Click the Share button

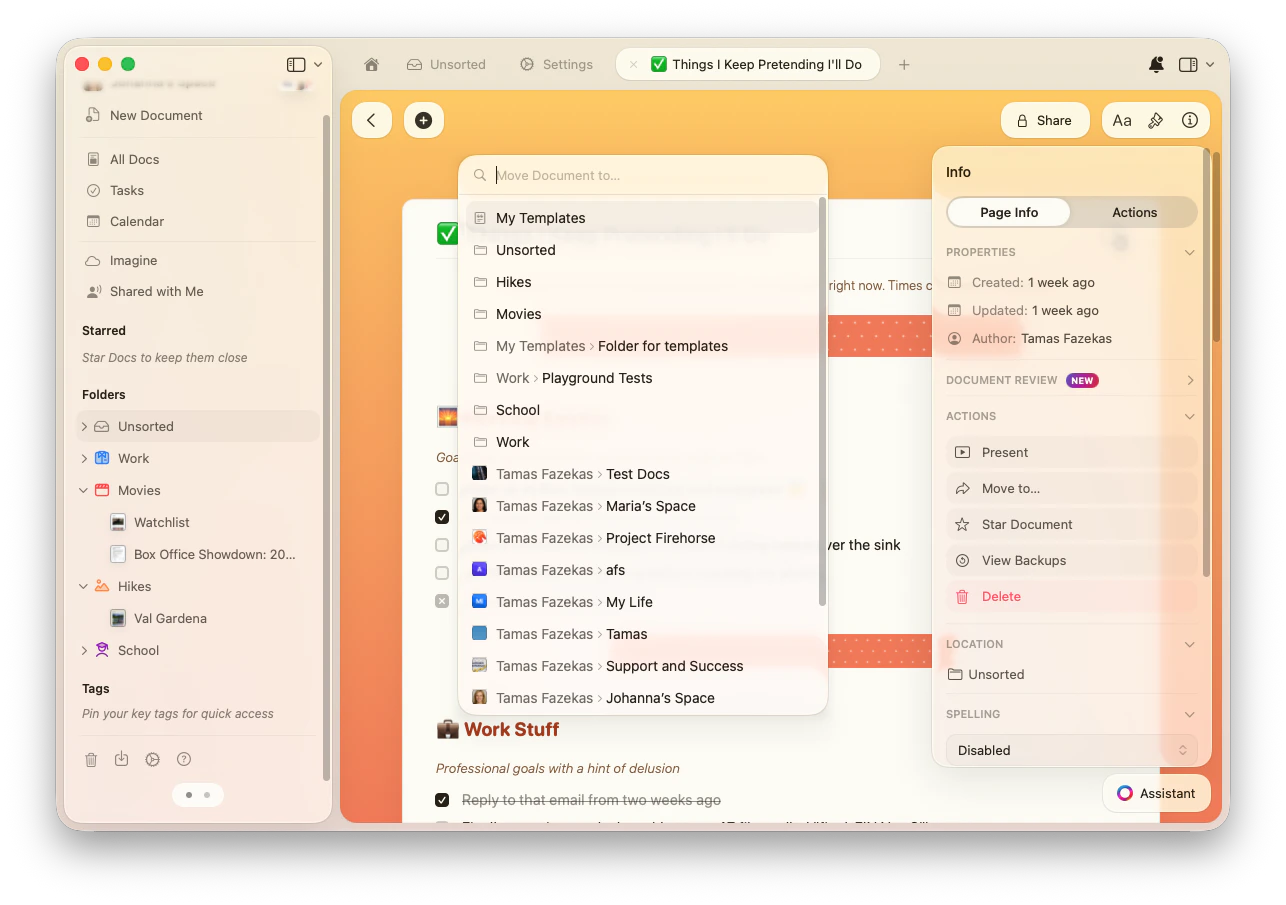(1044, 120)
